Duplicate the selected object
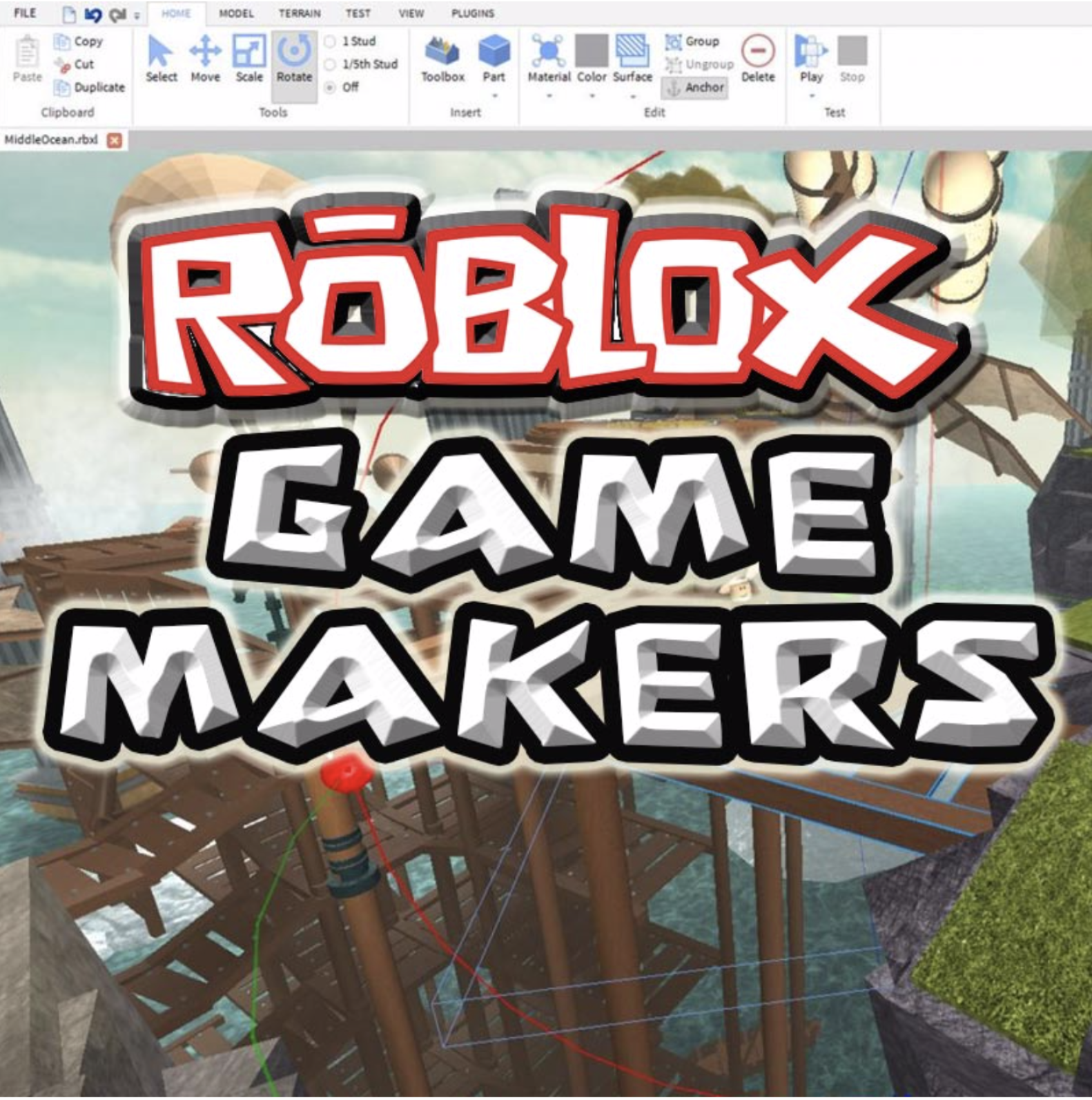 coord(90,88)
